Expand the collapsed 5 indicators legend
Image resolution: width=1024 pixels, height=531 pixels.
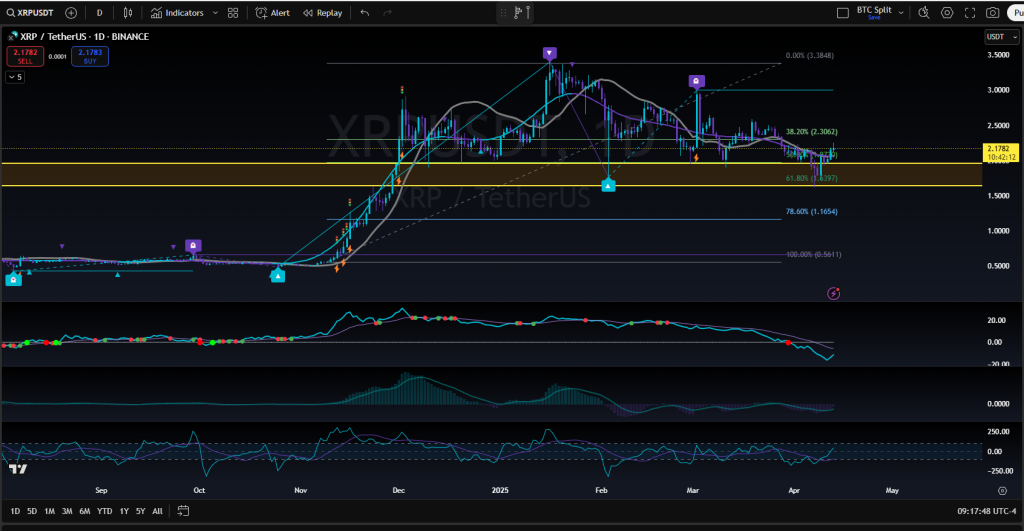[x=15, y=77]
